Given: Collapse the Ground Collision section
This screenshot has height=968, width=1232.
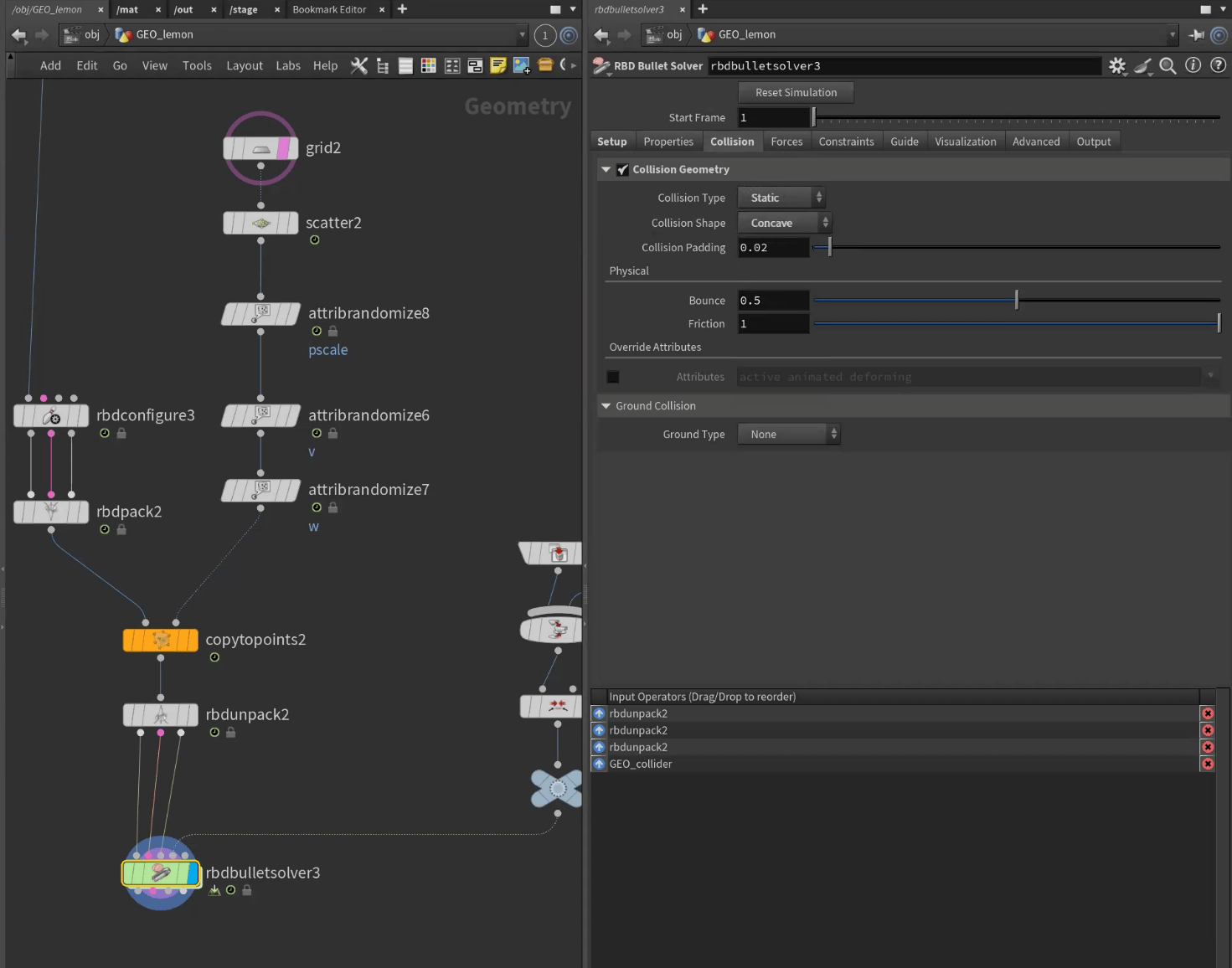Looking at the screenshot, I should tap(606, 406).
